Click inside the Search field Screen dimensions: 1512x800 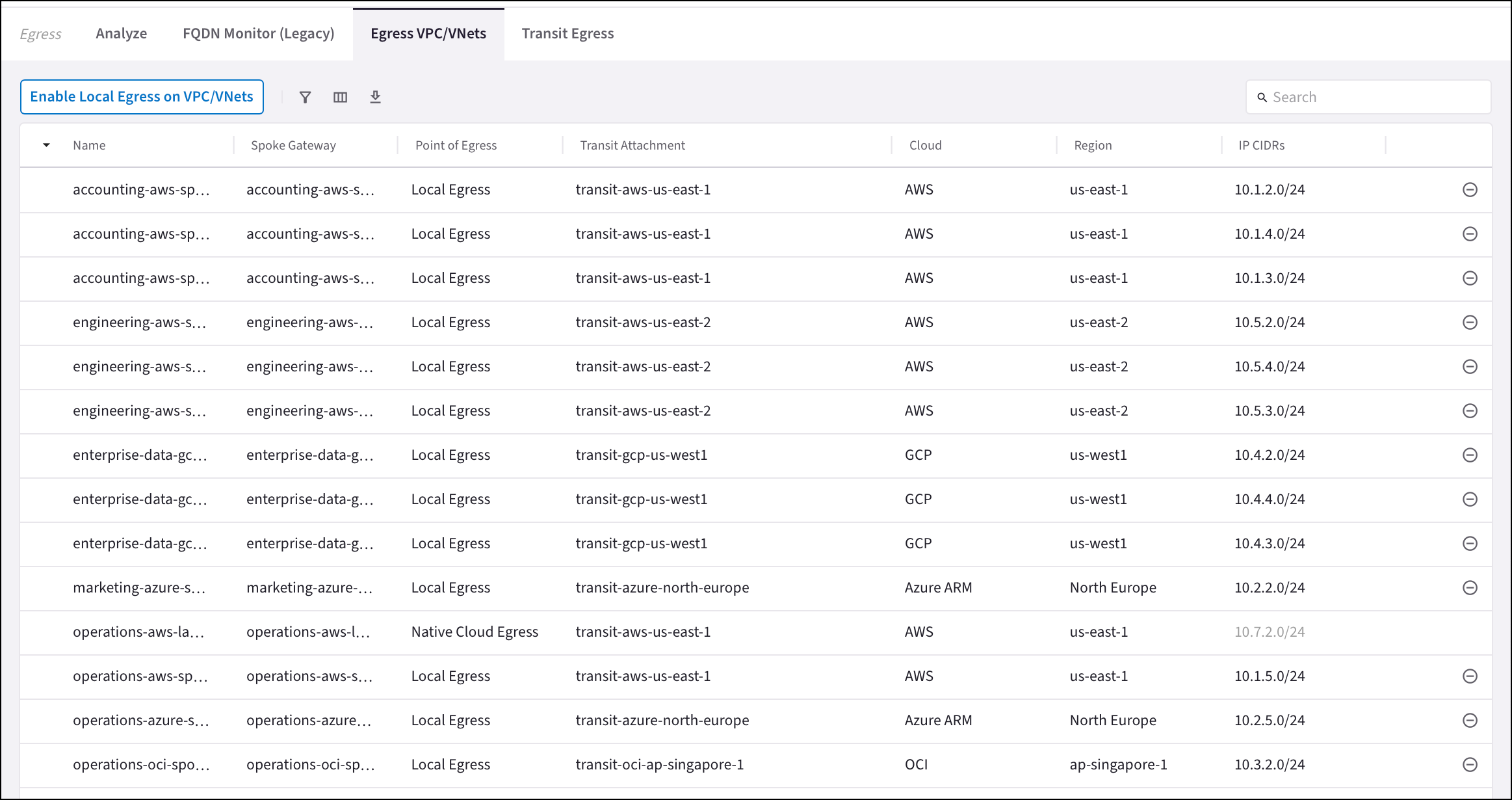pyautogui.click(x=1365, y=97)
